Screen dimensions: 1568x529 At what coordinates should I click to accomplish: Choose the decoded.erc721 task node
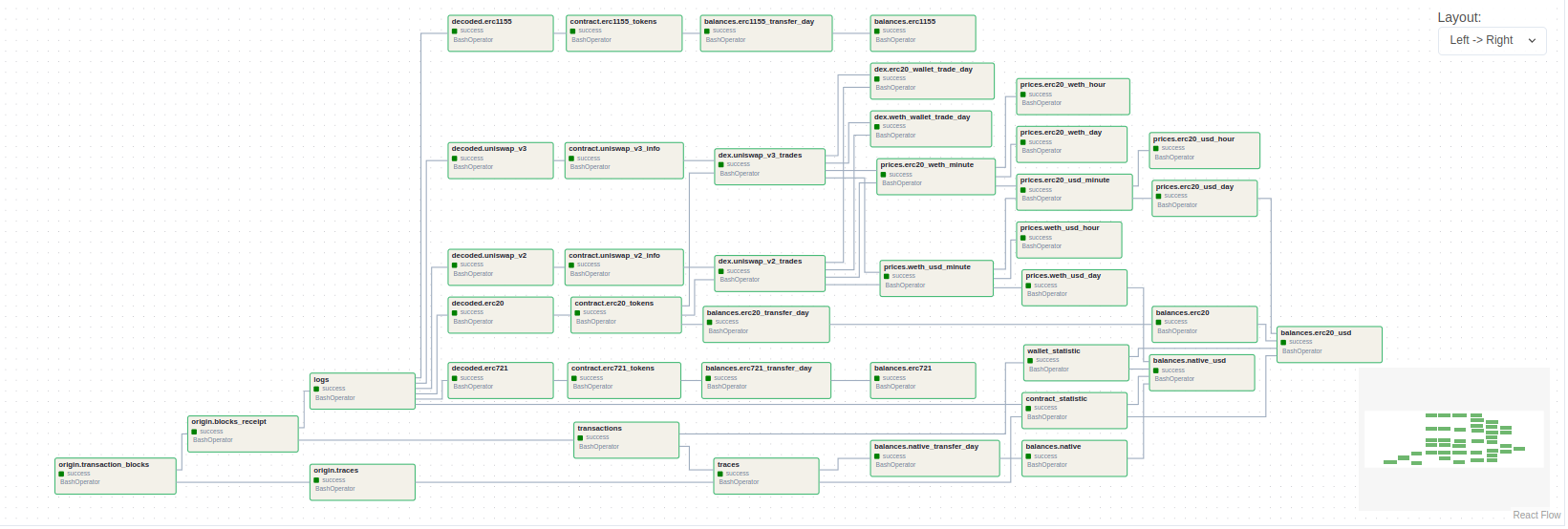coord(501,380)
